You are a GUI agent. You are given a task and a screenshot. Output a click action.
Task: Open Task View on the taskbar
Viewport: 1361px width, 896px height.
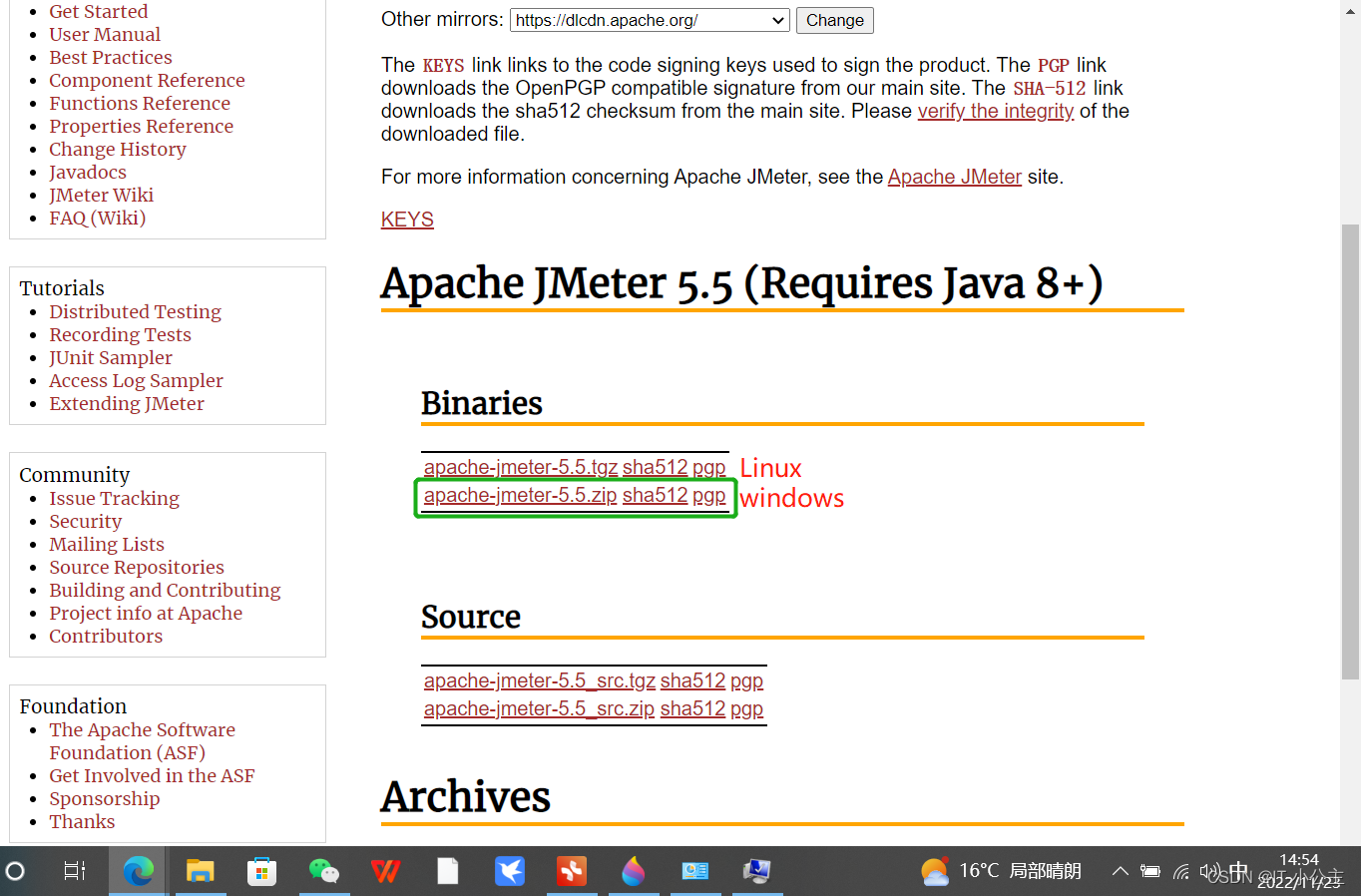(75, 871)
